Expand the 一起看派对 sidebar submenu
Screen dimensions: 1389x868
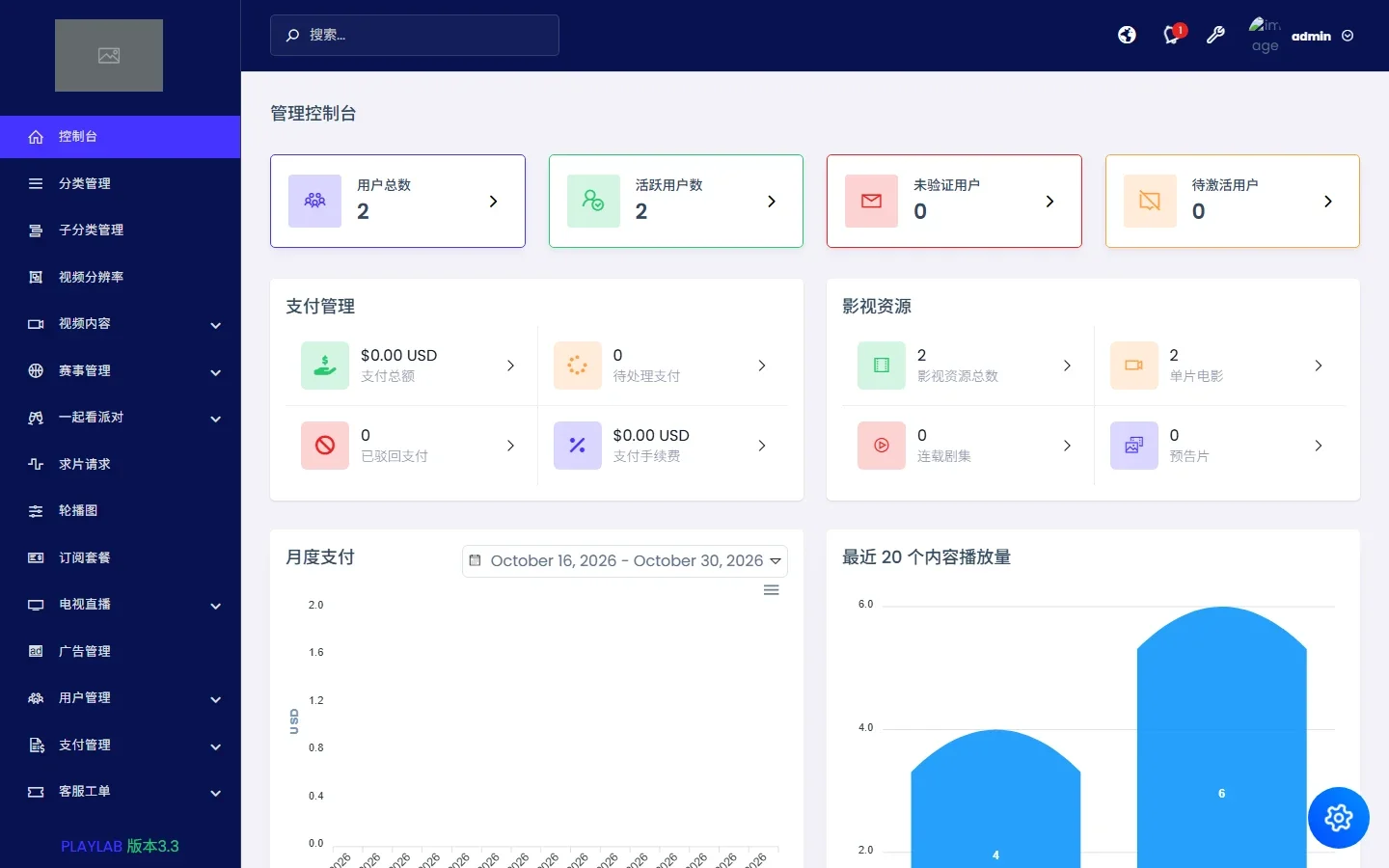point(121,418)
